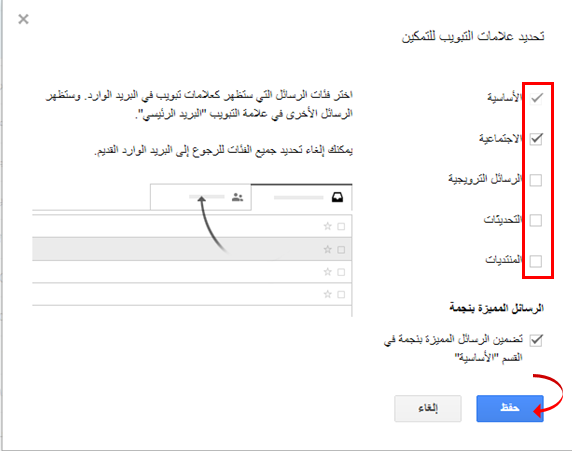The width and height of the screenshot is (572, 451).
Task: Click the star icon in fourth preview row
Action: coord(328,294)
